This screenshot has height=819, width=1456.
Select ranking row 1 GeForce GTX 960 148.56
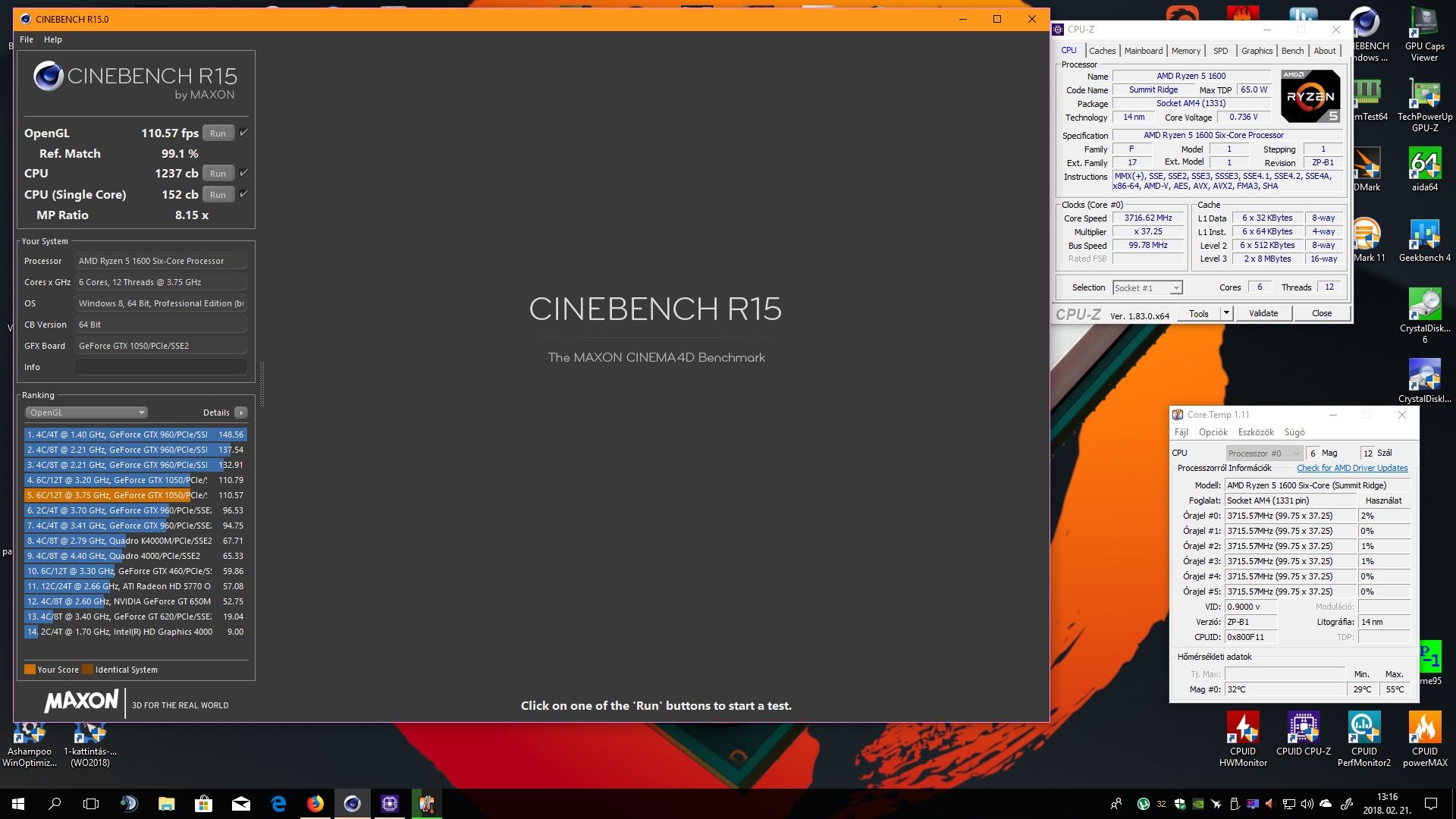135,435
